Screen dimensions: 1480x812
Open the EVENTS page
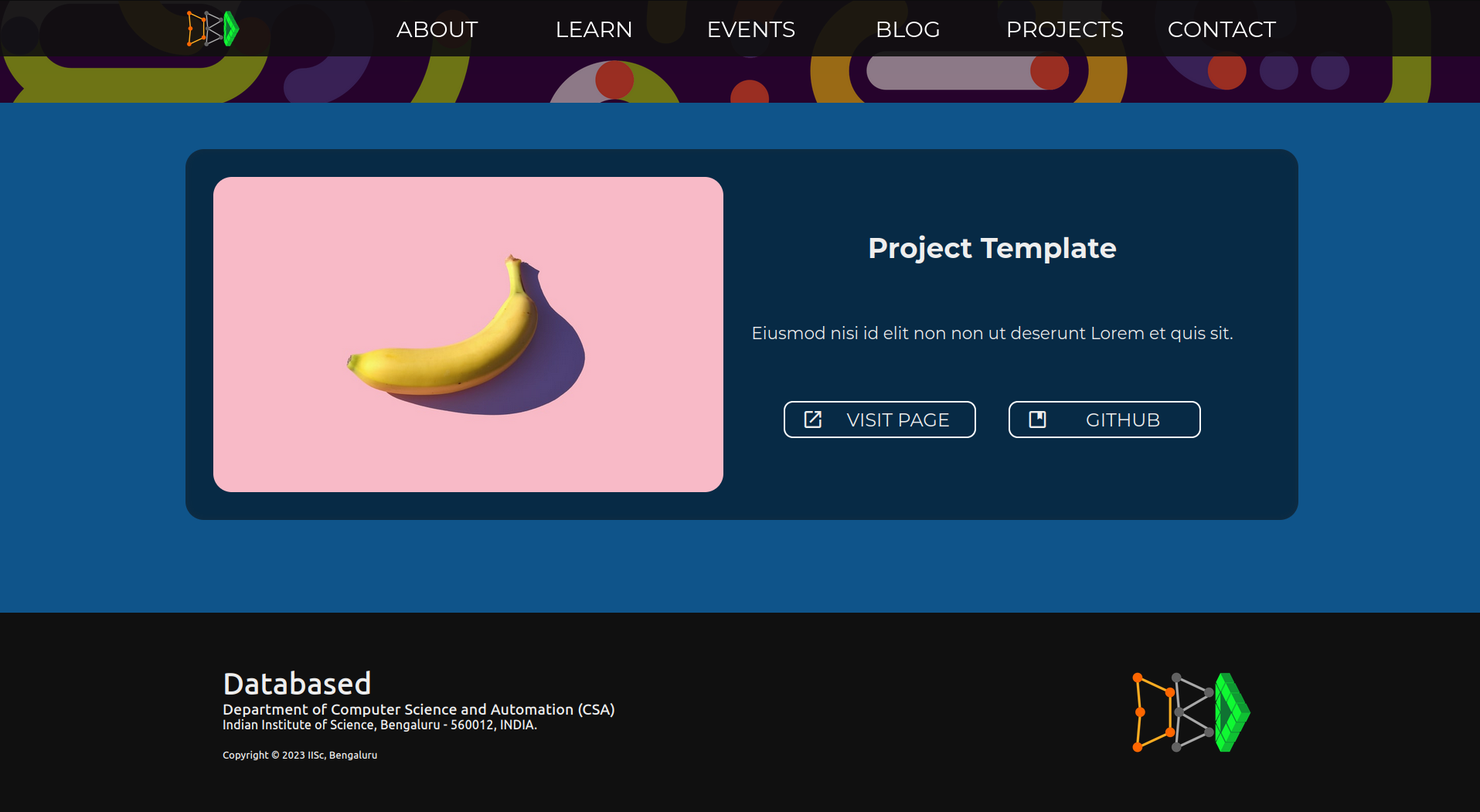[x=750, y=29]
